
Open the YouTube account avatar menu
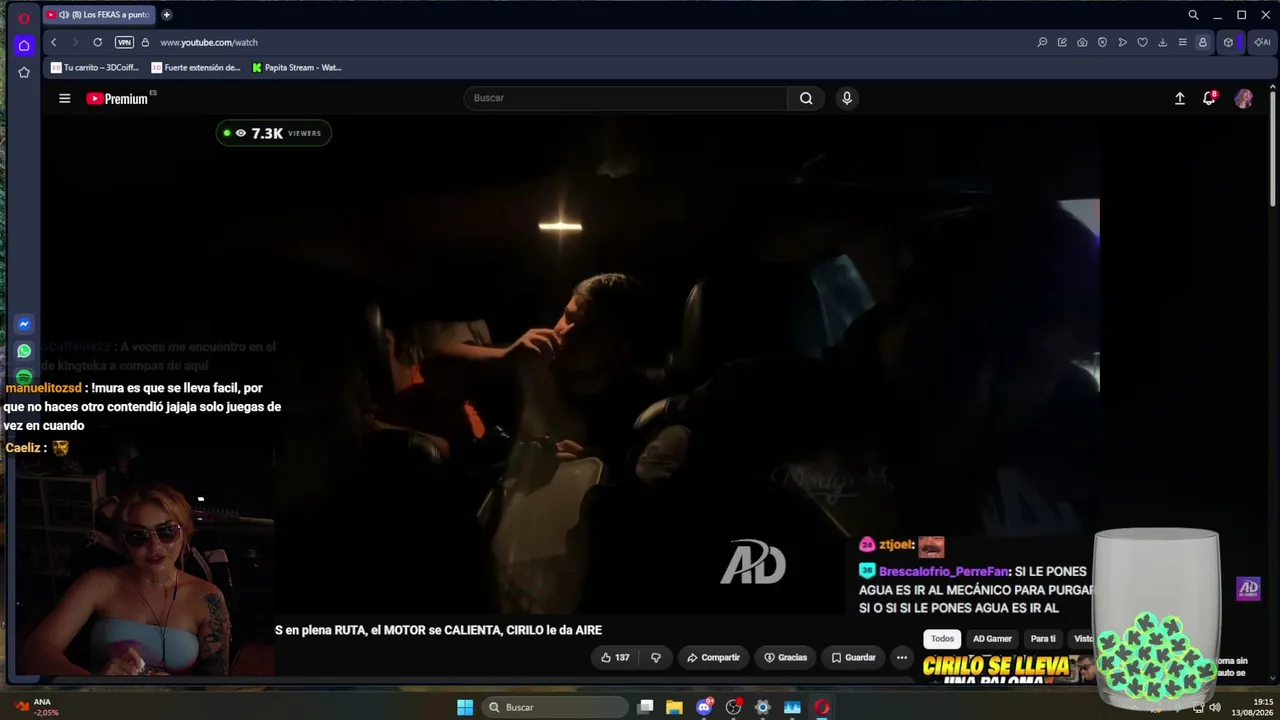pyautogui.click(x=1244, y=98)
